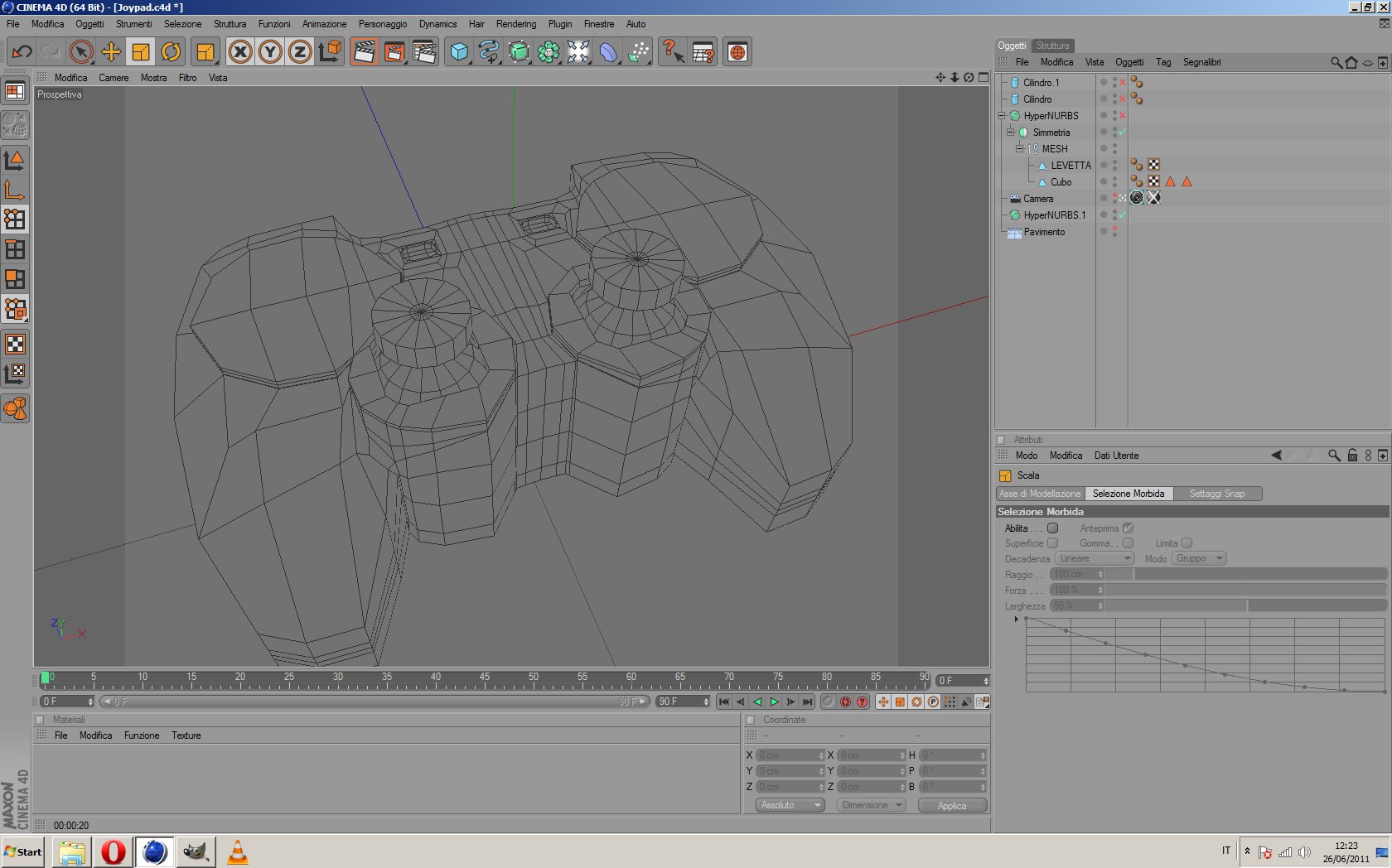The width and height of the screenshot is (1392, 868).
Task: Open the Rendering menu
Action: tap(515, 24)
